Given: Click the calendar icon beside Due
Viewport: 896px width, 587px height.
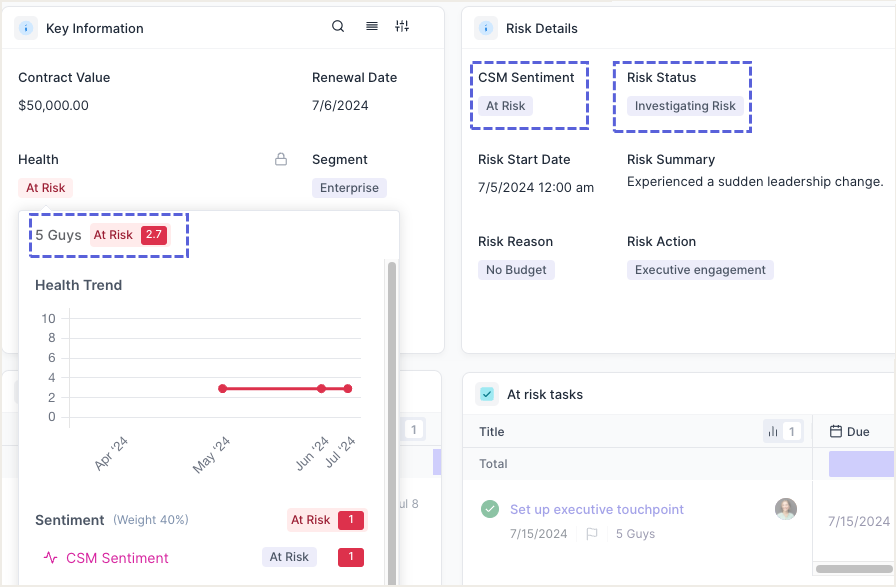Looking at the screenshot, I should (x=835, y=432).
